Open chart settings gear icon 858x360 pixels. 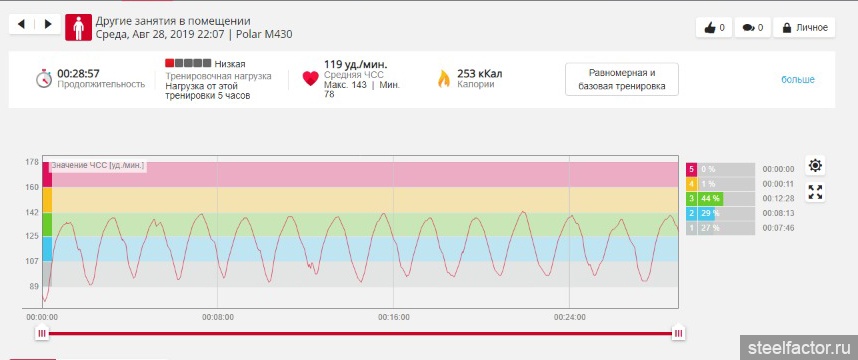815,165
